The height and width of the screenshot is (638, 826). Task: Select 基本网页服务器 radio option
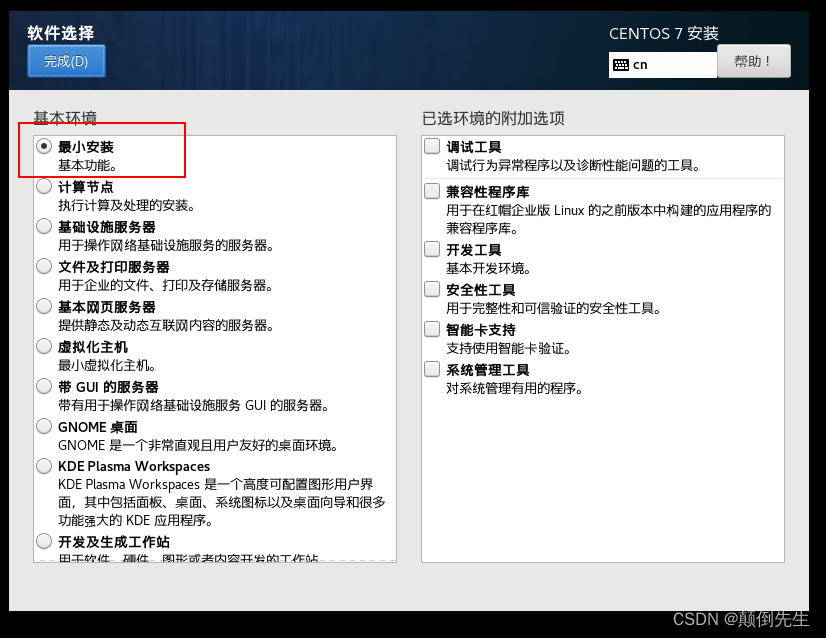pos(44,306)
